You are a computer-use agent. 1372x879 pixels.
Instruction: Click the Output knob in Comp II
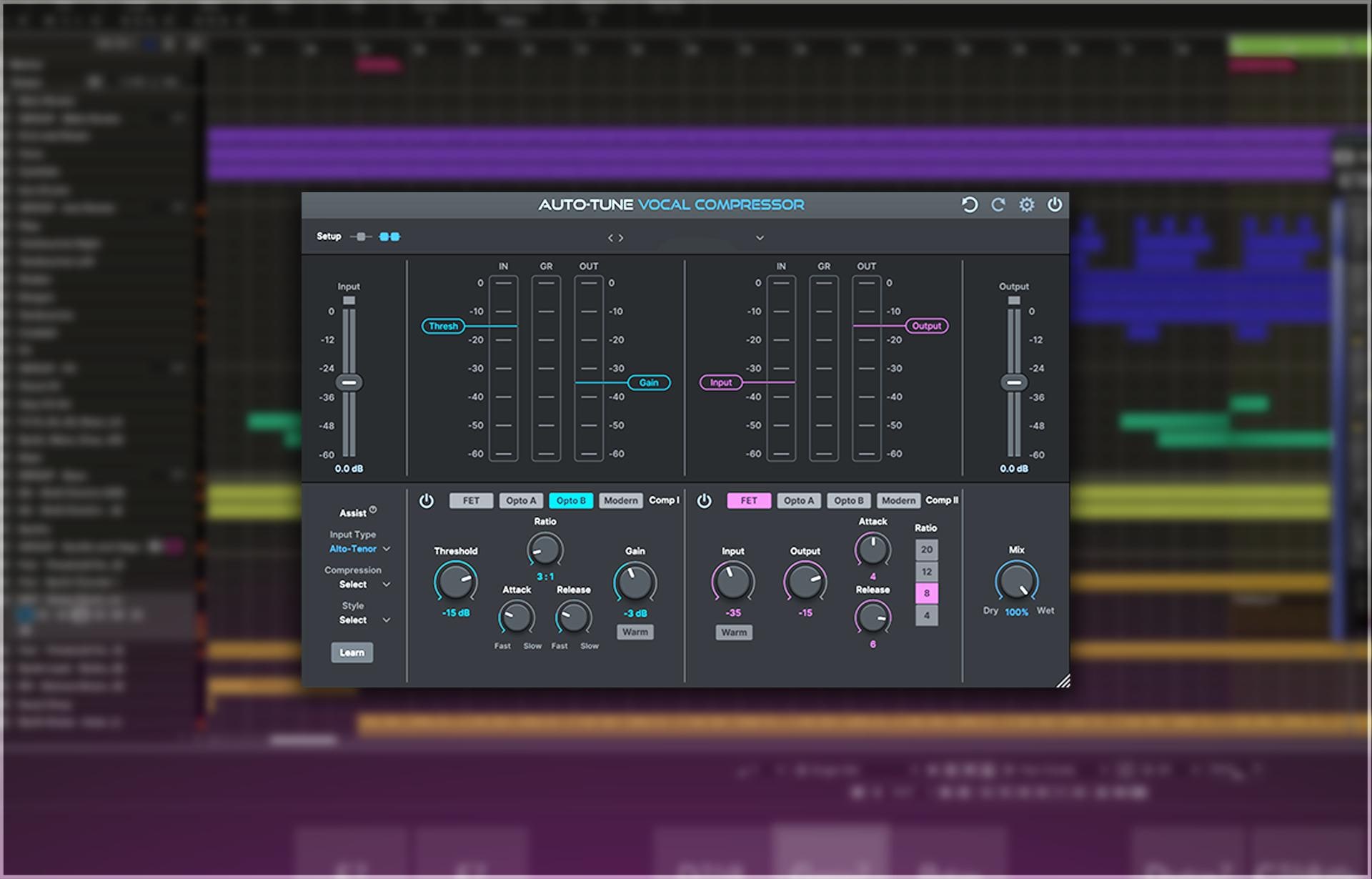pyautogui.click(x=805, y=582)
